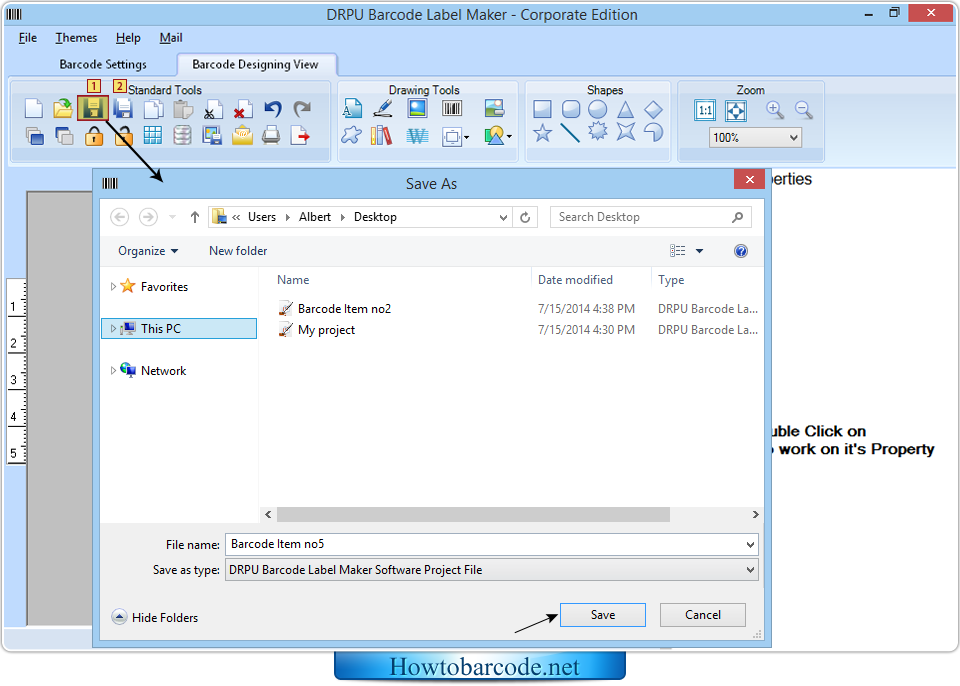960x686 pixels.
Task: Expand the Network tree node
Action: 113,371
